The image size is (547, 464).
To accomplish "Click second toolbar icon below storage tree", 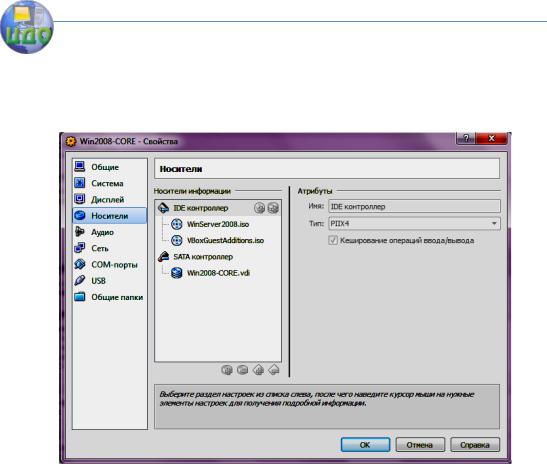I will click(x=242, y=369).
